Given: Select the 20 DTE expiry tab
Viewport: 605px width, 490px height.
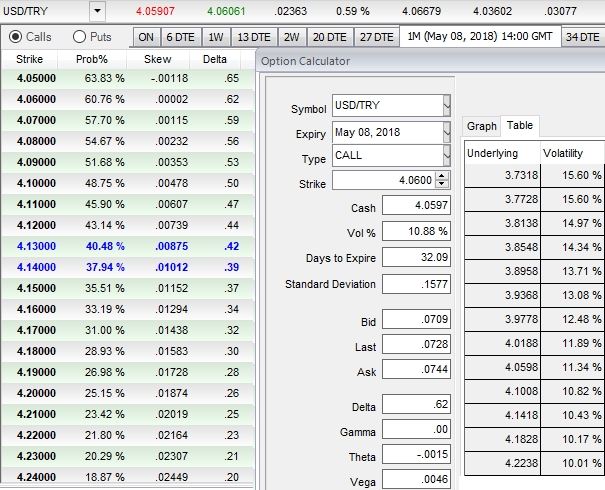Looking at the screenshot, I should (328, 37).
